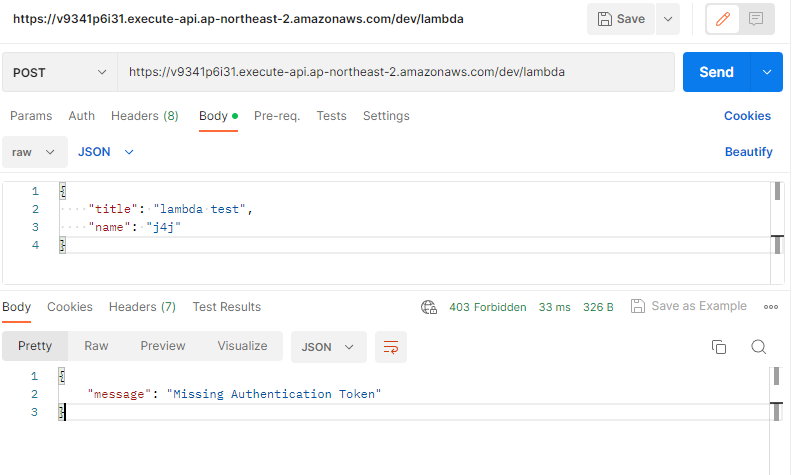Switch to the pencil edit mode icon
This screenshot has width=792, height=475.
coord(723,19)
